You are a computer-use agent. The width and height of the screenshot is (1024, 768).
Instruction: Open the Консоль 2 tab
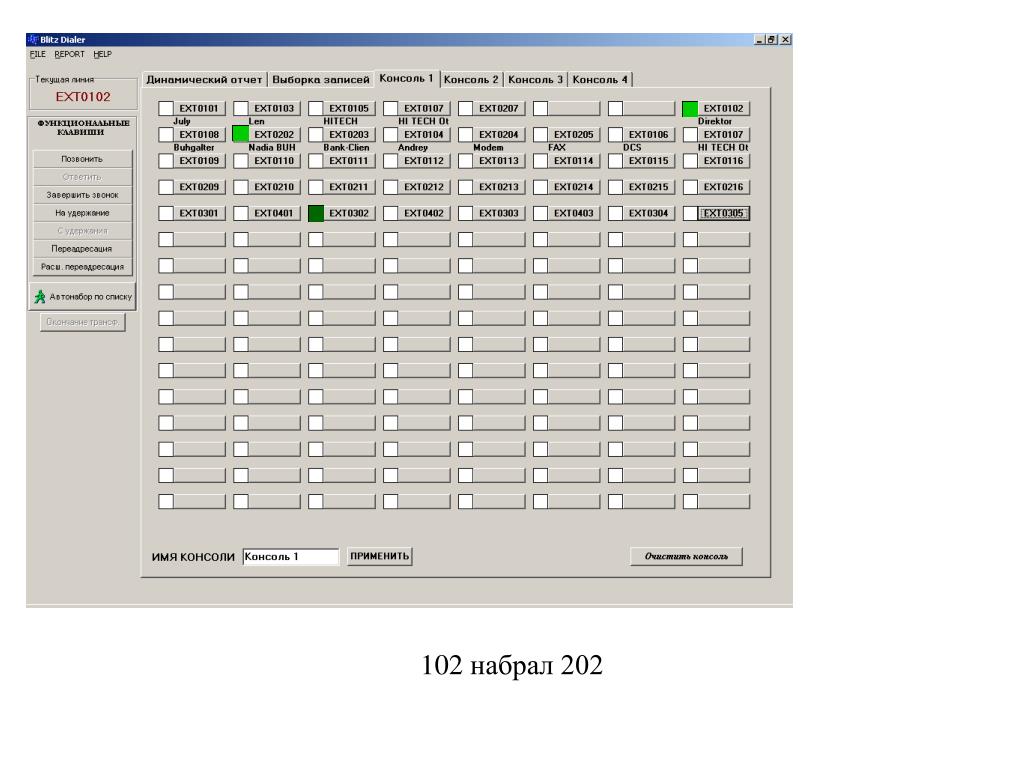471,80
